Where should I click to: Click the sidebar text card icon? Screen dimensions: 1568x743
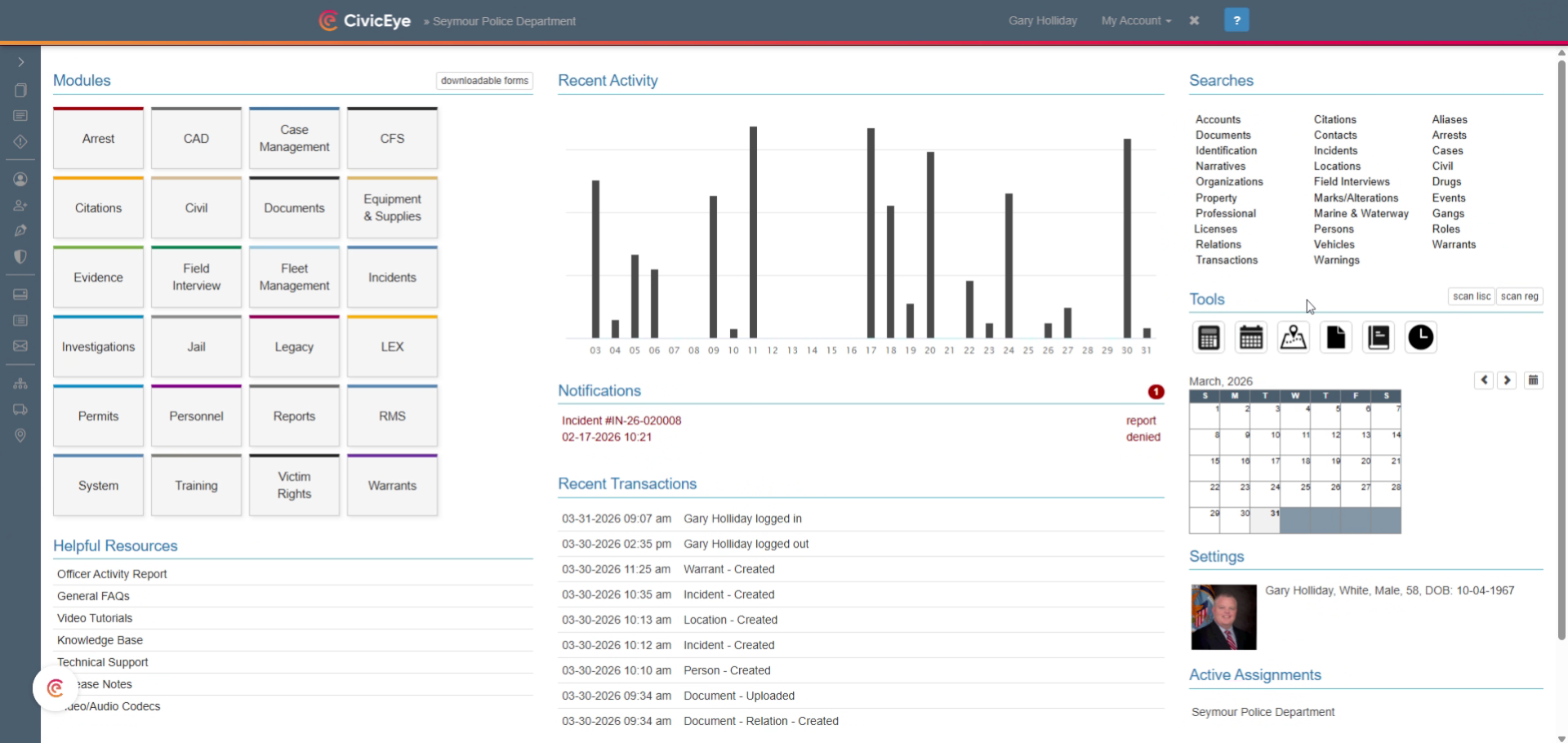coord(20,116)
